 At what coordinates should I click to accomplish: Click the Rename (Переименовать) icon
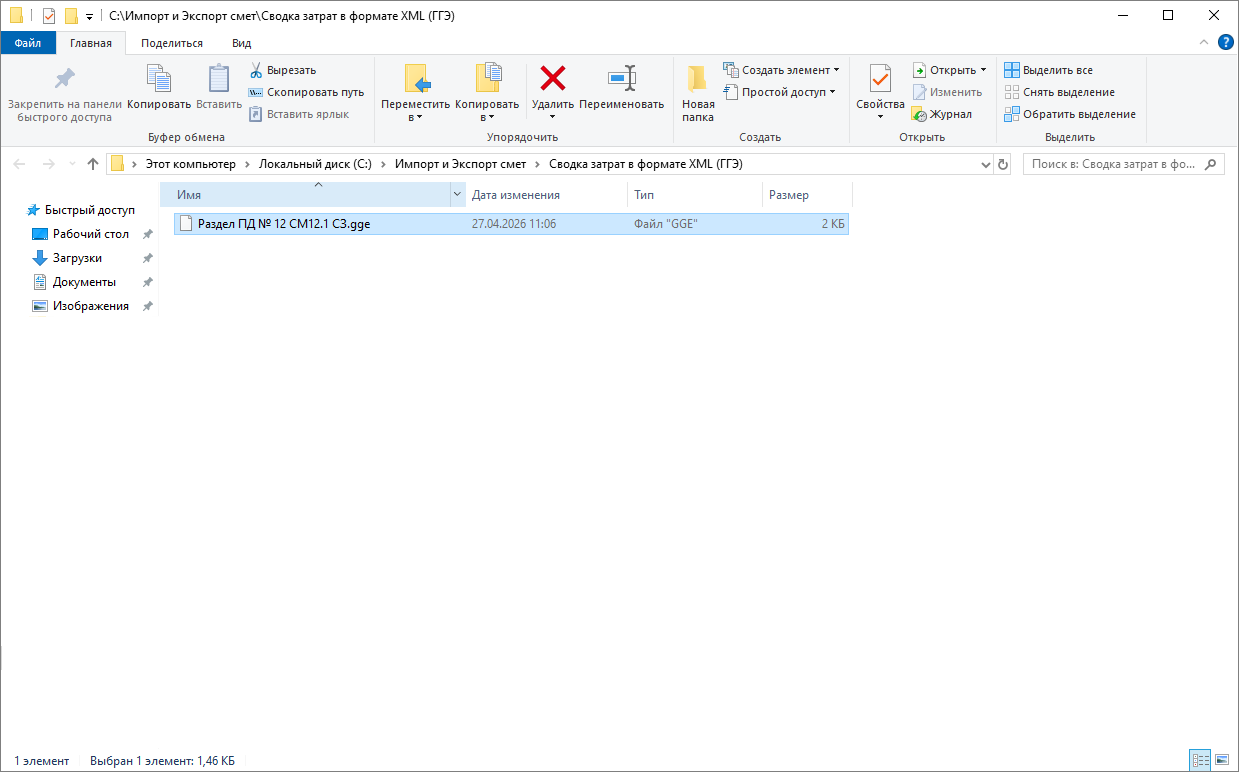tap(621, 78)
